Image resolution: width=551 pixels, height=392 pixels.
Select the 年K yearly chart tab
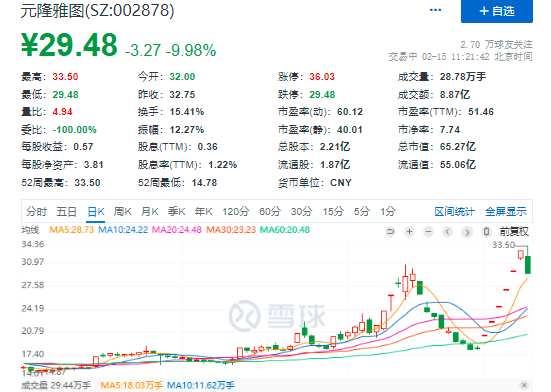(203, 211)
